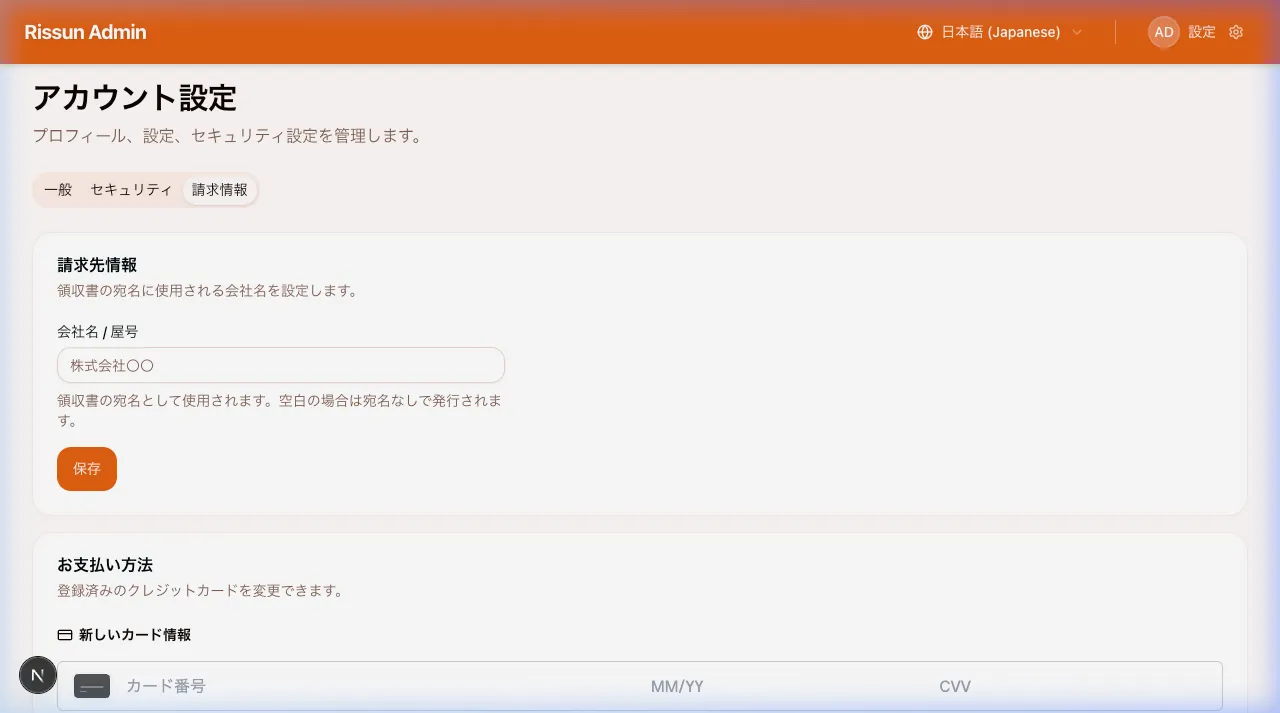
Task: Click the card icon beside 新しいカード情報
Action: coord(65,634)
